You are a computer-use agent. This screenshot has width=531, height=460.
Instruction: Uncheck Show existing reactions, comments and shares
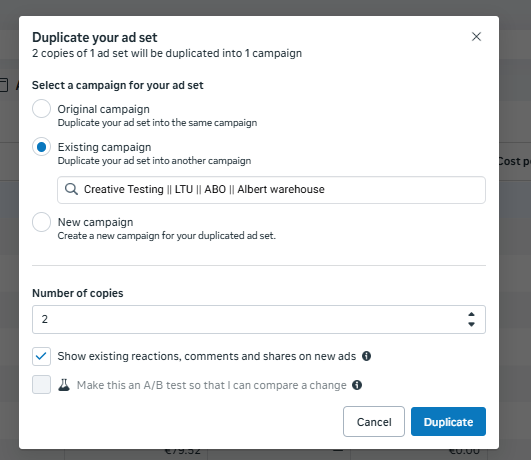pos(41,356)
